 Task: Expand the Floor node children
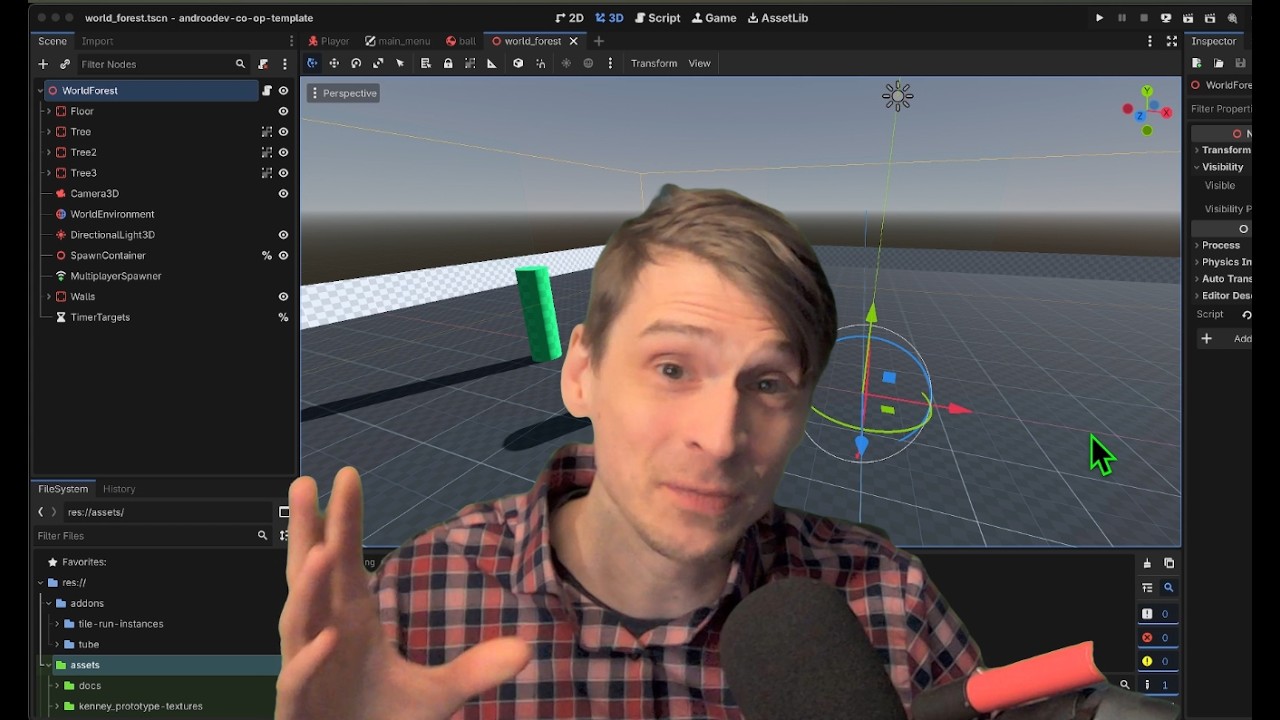[x=48, y=111]
